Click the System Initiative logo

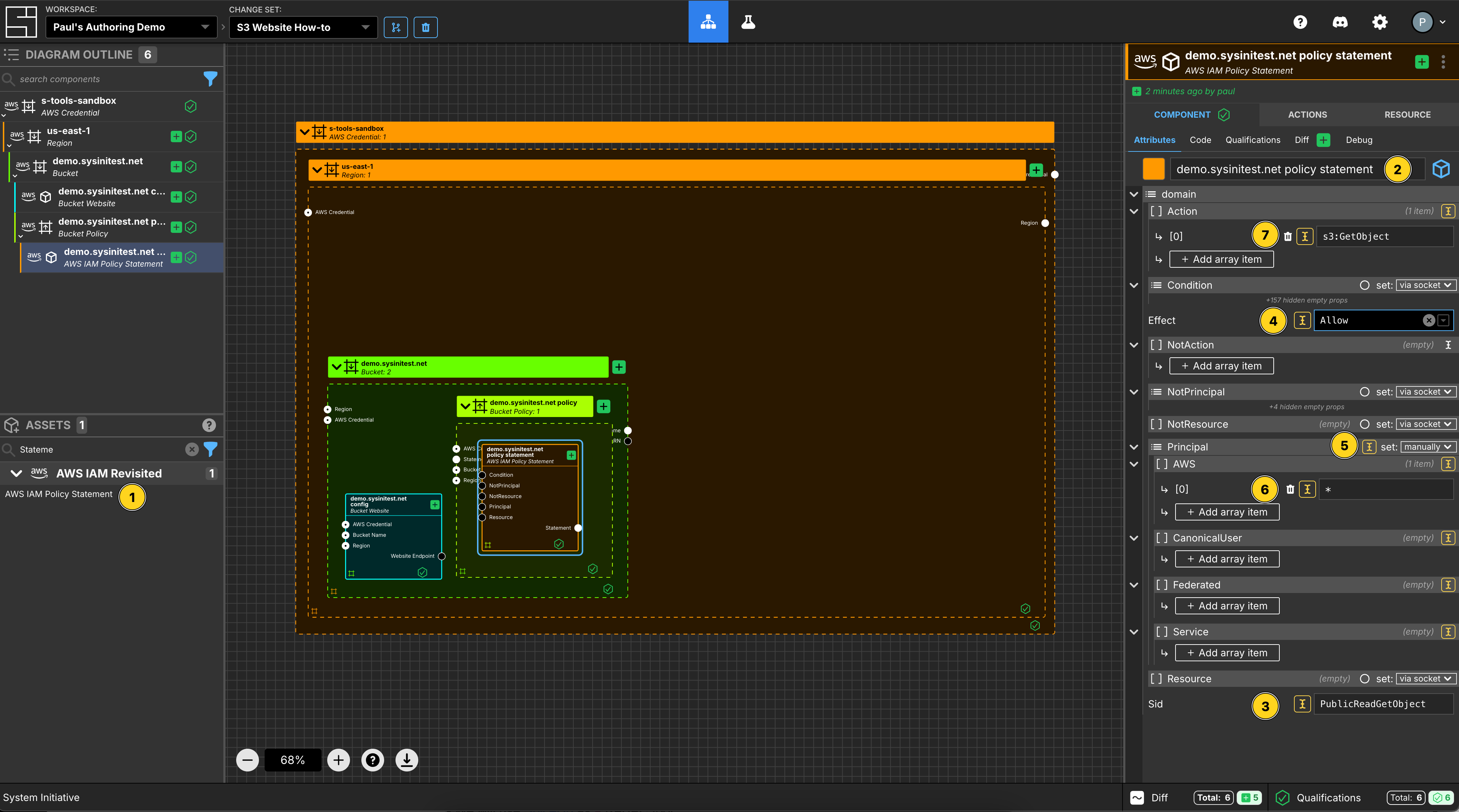[x=21, y=22]
